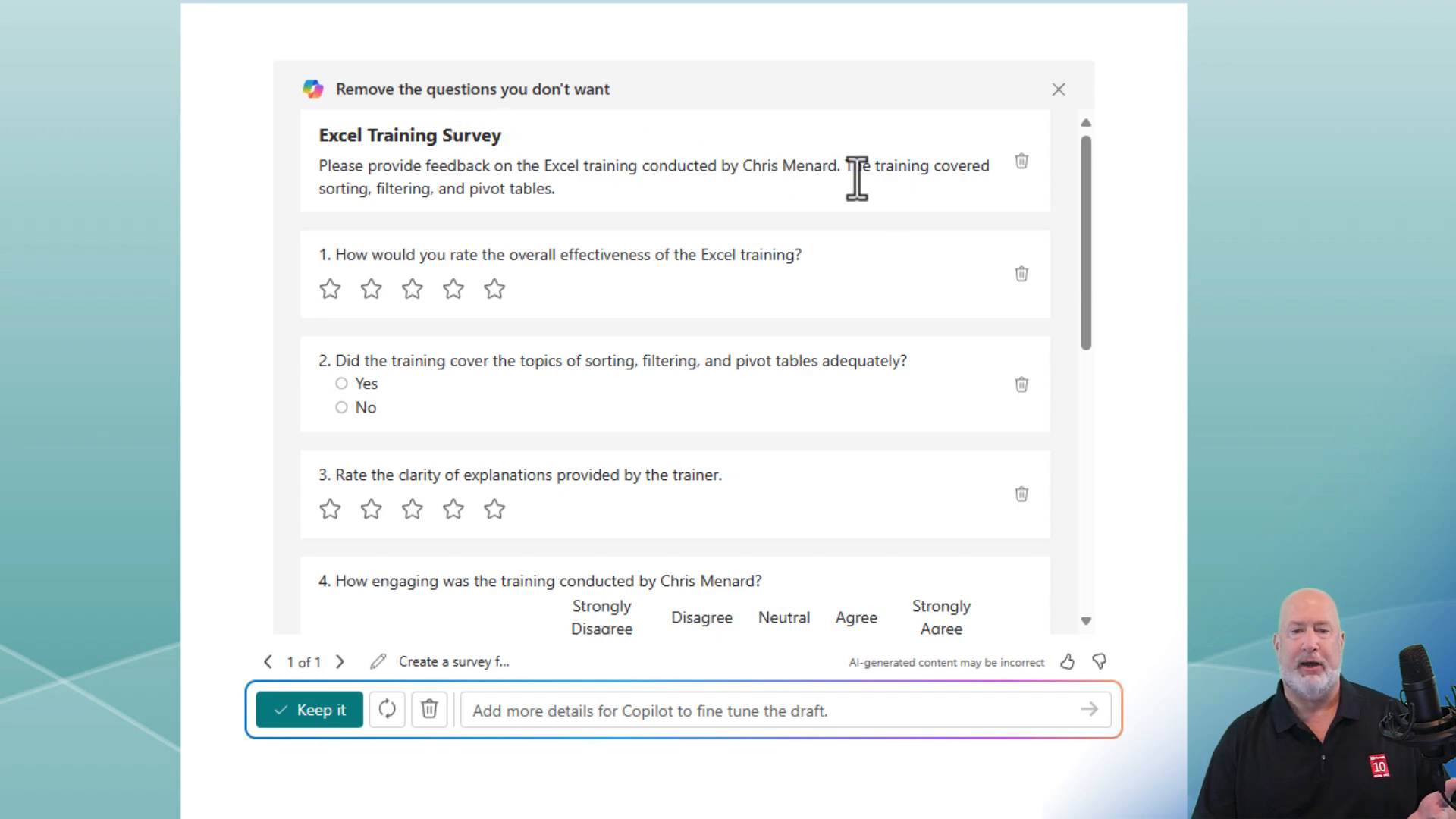Click scrollbar down arrow in questions list
Viewport: 1456px width, 819px height.
pos(1086,621)
